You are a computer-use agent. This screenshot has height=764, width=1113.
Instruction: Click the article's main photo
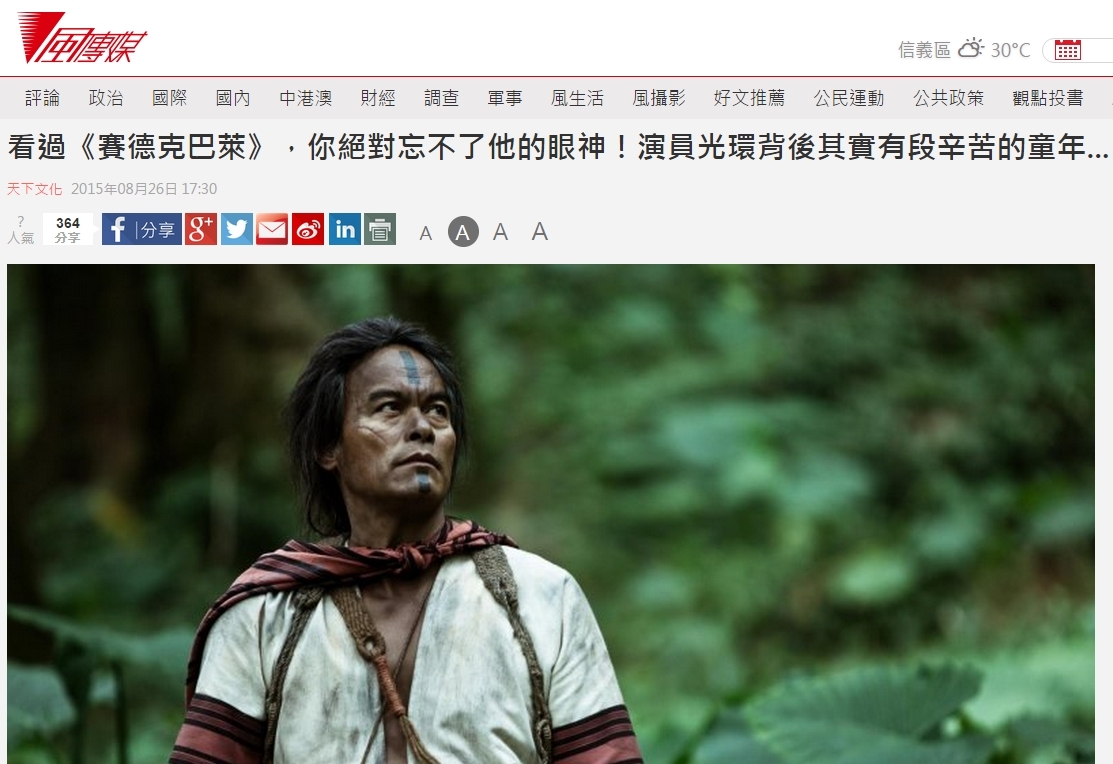point(551,514)
